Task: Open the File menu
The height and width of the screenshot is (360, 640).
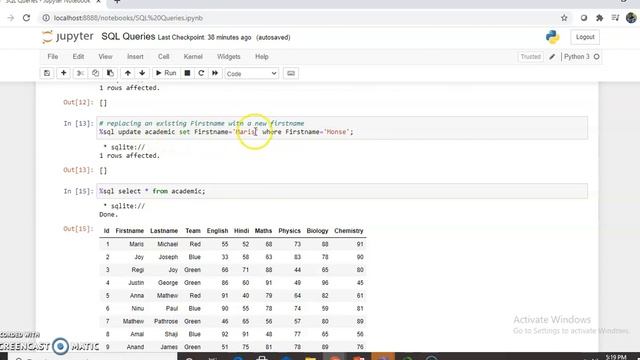Action: [53, 57]
